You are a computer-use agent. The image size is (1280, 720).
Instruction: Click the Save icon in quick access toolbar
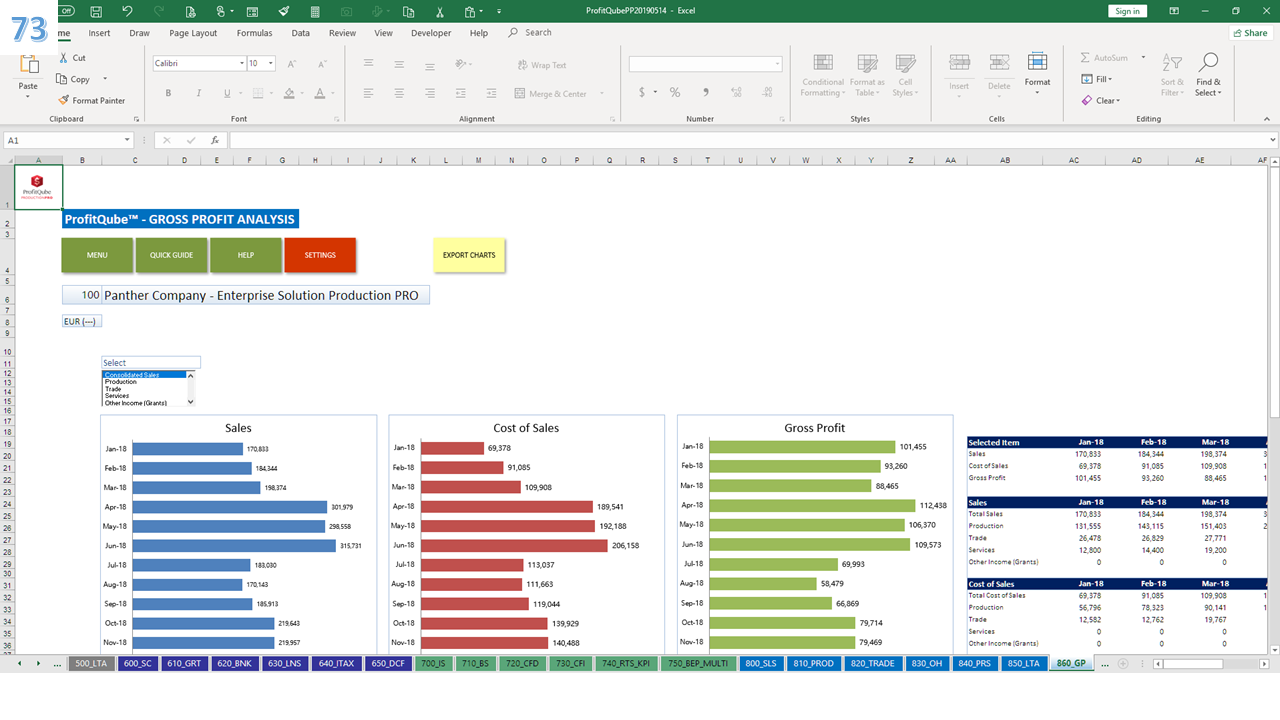pyautogui.click(x=95, y=11)
